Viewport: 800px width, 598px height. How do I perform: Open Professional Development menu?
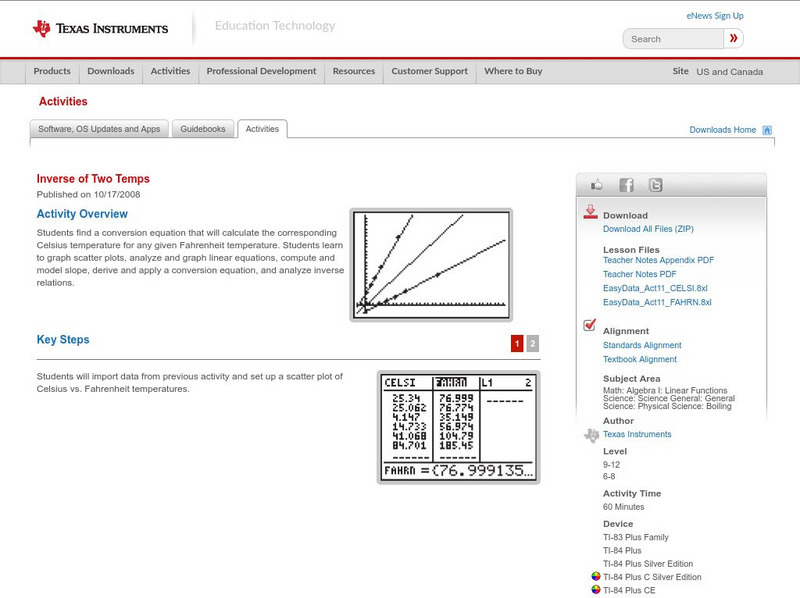(x=261, y=71)
